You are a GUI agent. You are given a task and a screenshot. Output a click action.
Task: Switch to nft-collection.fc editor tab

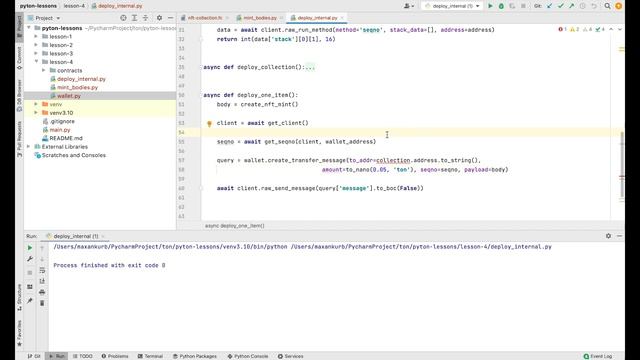click(x=204, y=18)
